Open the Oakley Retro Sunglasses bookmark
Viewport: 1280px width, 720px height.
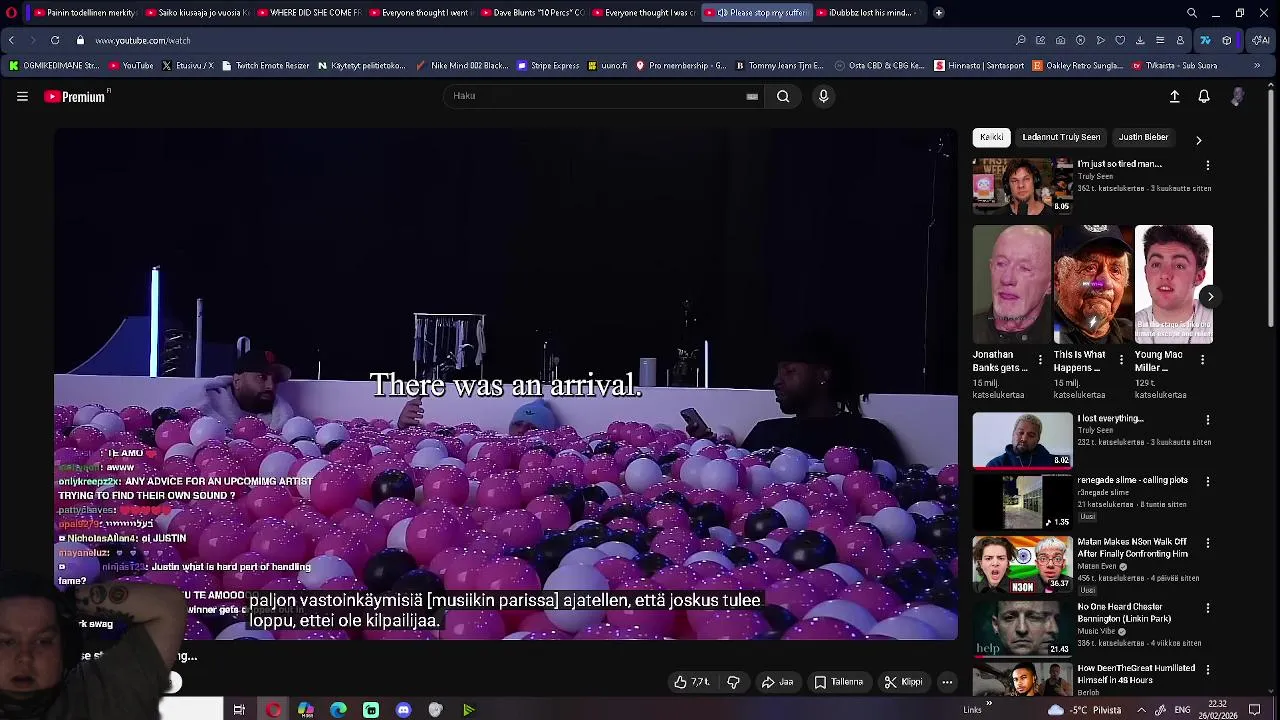[x=1078, y=65]
